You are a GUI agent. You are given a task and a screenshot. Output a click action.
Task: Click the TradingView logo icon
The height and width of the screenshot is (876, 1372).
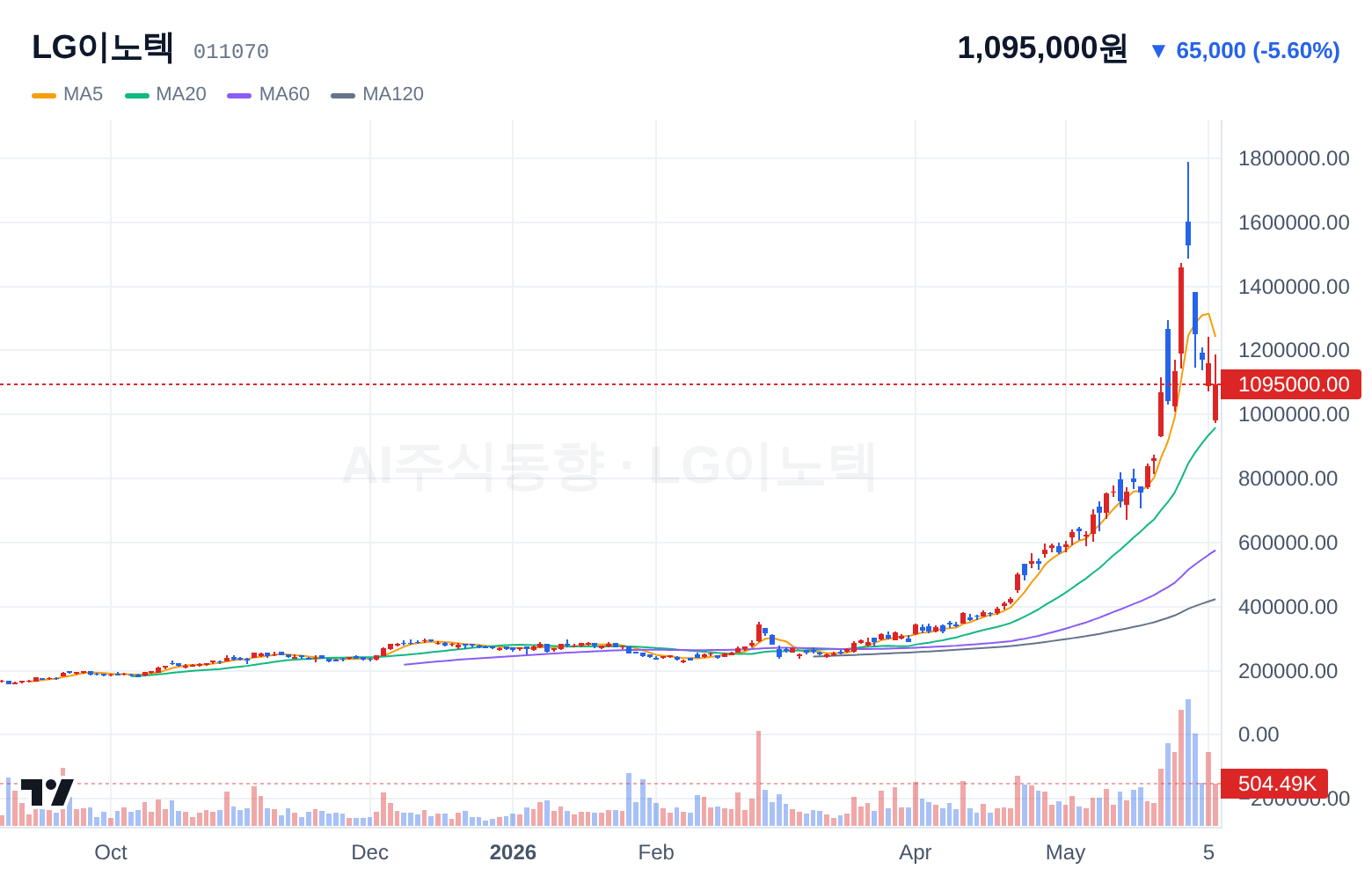(47, 792)
